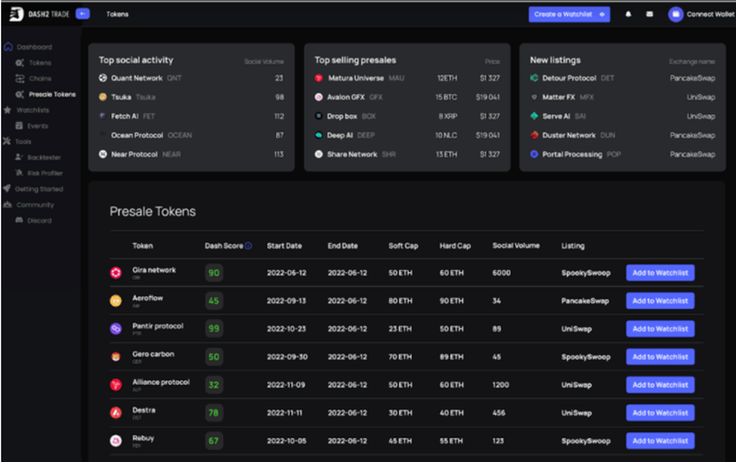This screenshot has width=736, height=462.
Task: Click the Serve AI icon
Action: click(534, 116)
